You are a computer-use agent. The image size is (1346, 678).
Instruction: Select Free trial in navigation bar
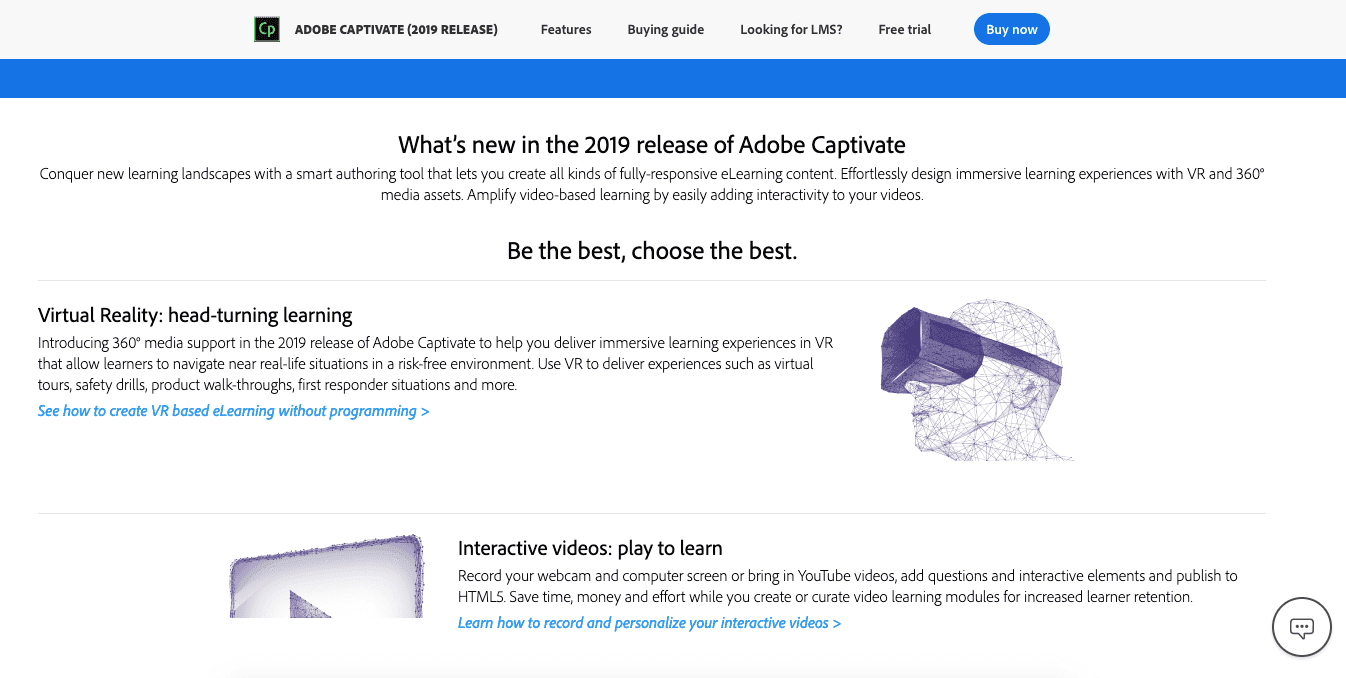(904, 29)
